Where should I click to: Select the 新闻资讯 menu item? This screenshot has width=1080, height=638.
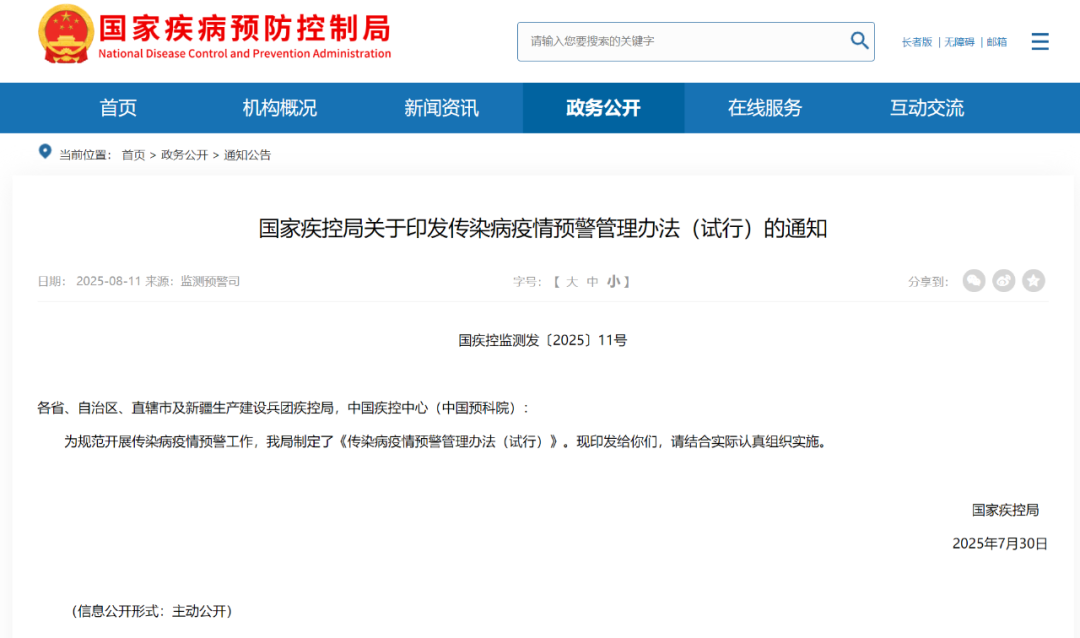coord(442,108)
